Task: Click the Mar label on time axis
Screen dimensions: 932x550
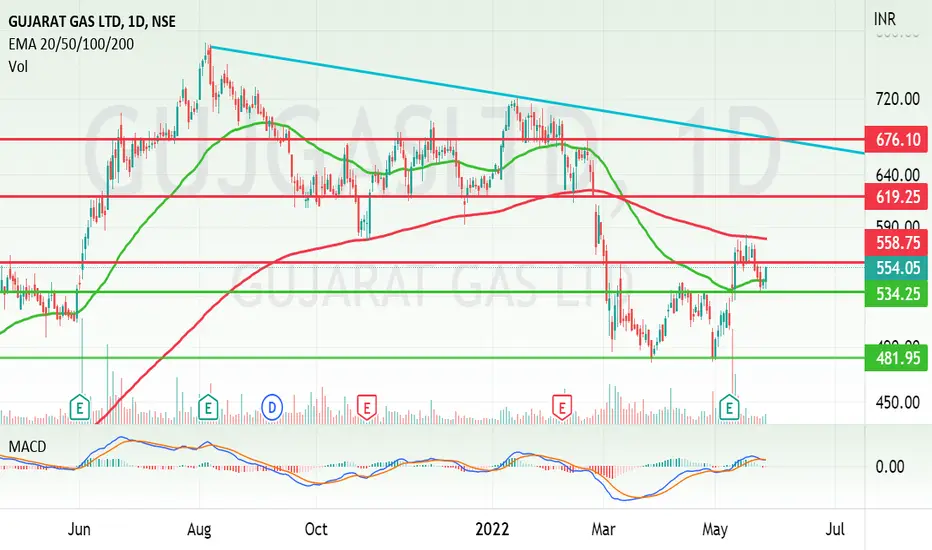Action: tap(603, 529)
